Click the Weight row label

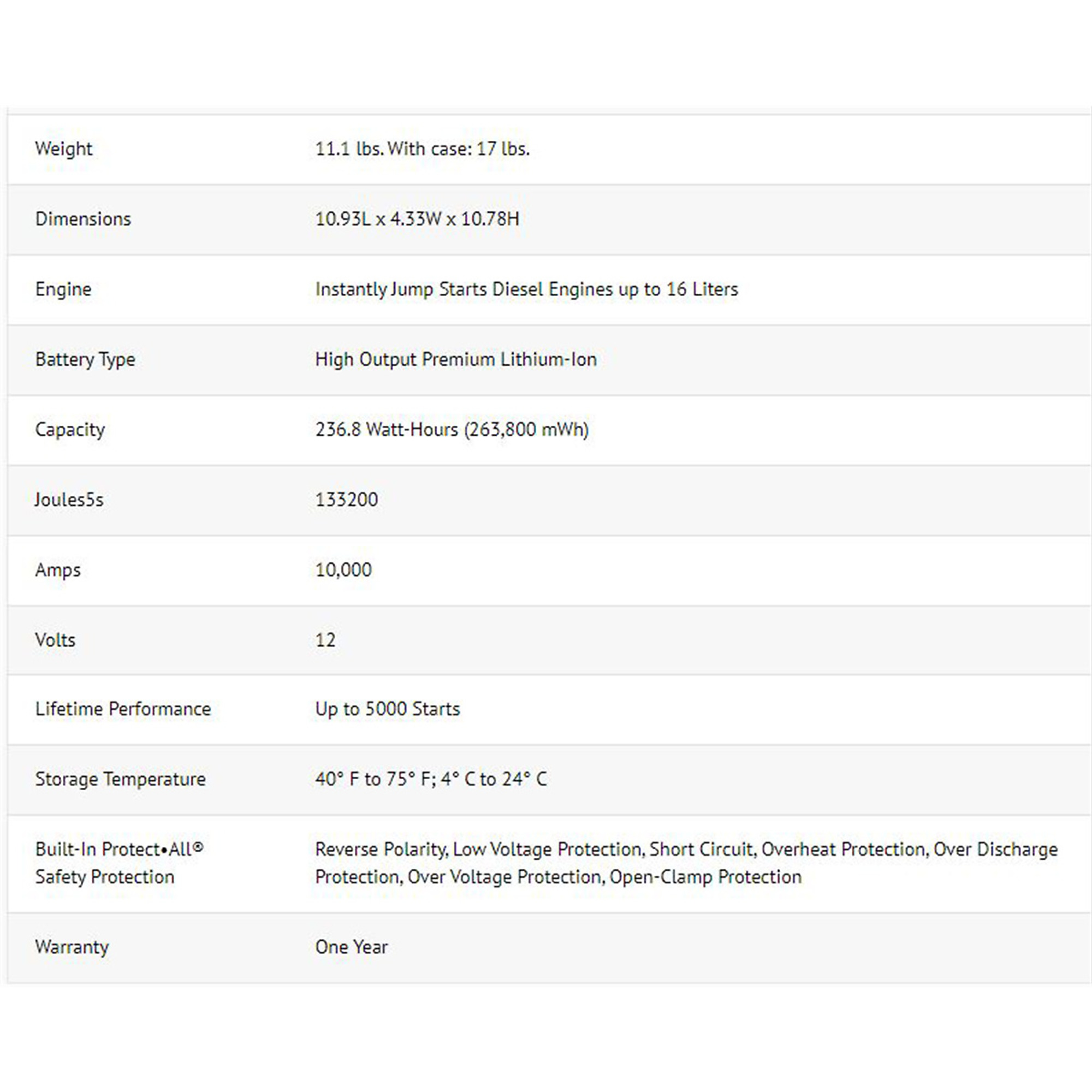pos(63,149)
